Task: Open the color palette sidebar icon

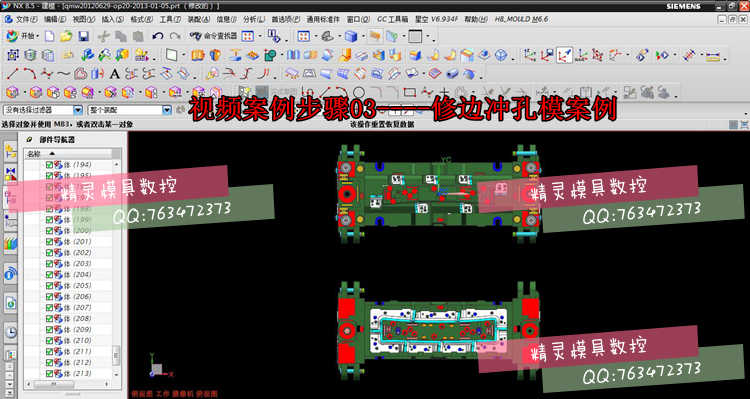Action: coord(11,355)
